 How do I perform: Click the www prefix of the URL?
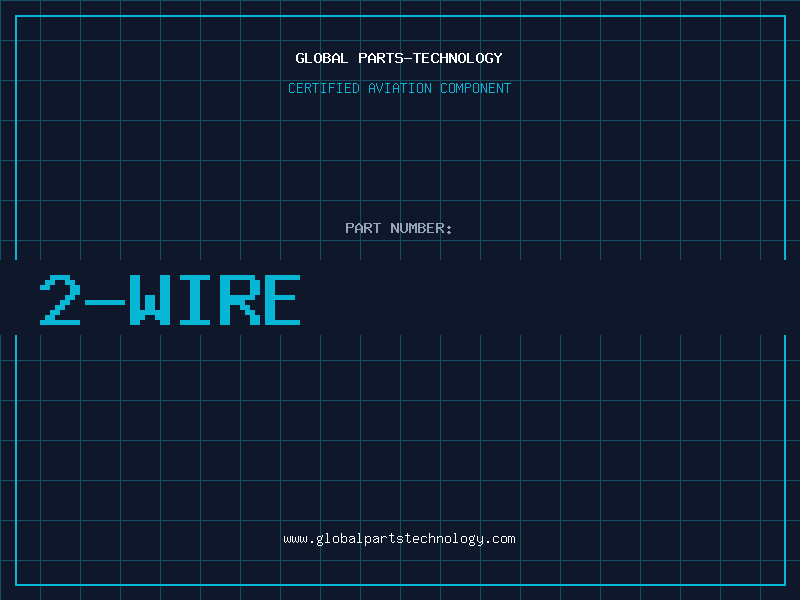click(295, 539)
